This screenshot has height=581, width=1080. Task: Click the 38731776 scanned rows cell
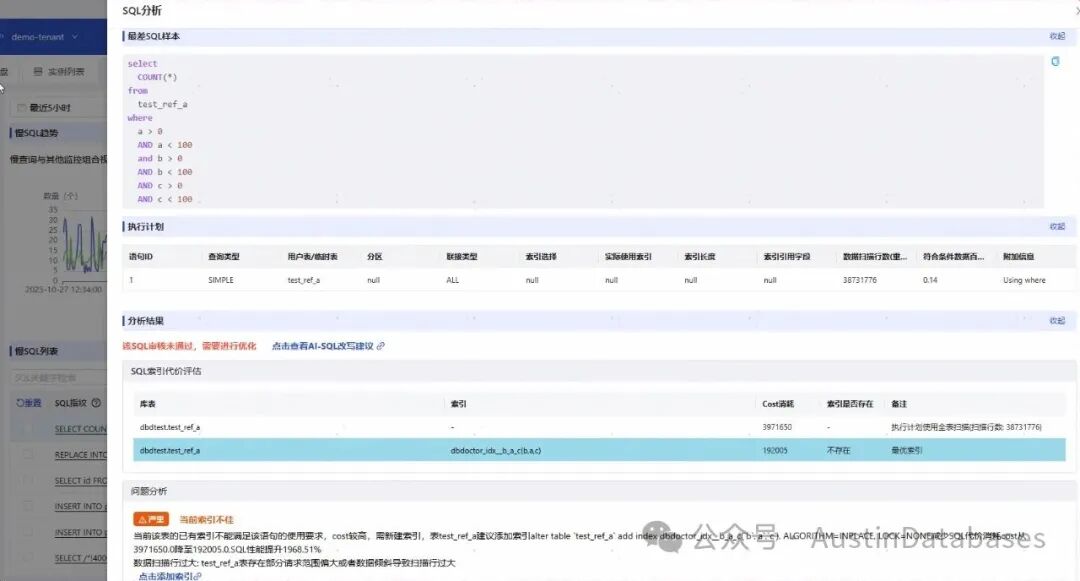tap(860, 280)
